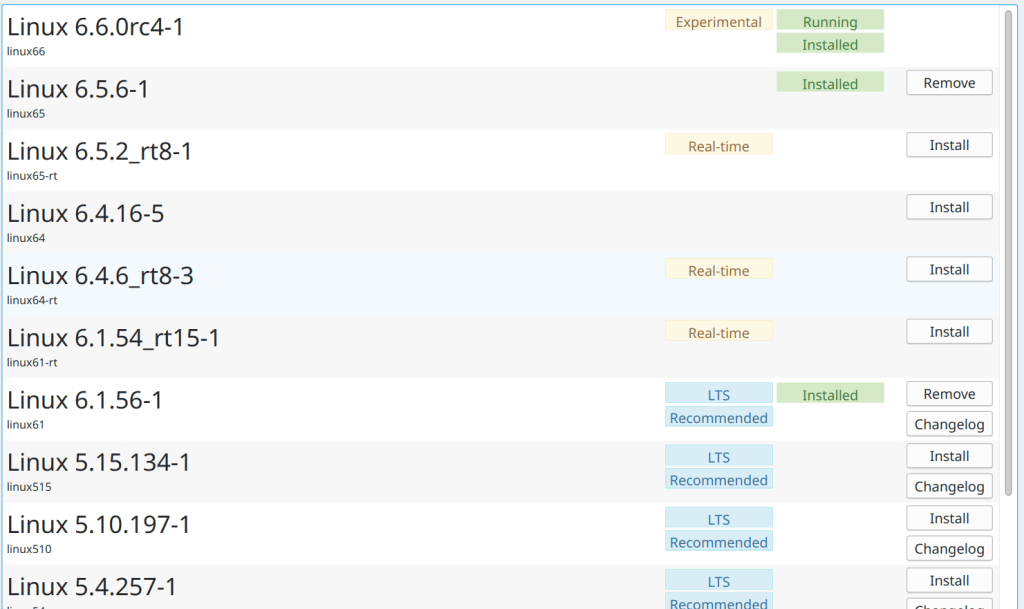Remove the Linux 6.5.6-1 kernel
Image resolution: width=1024 pixels, height=609 pixels.
point(949,83)
